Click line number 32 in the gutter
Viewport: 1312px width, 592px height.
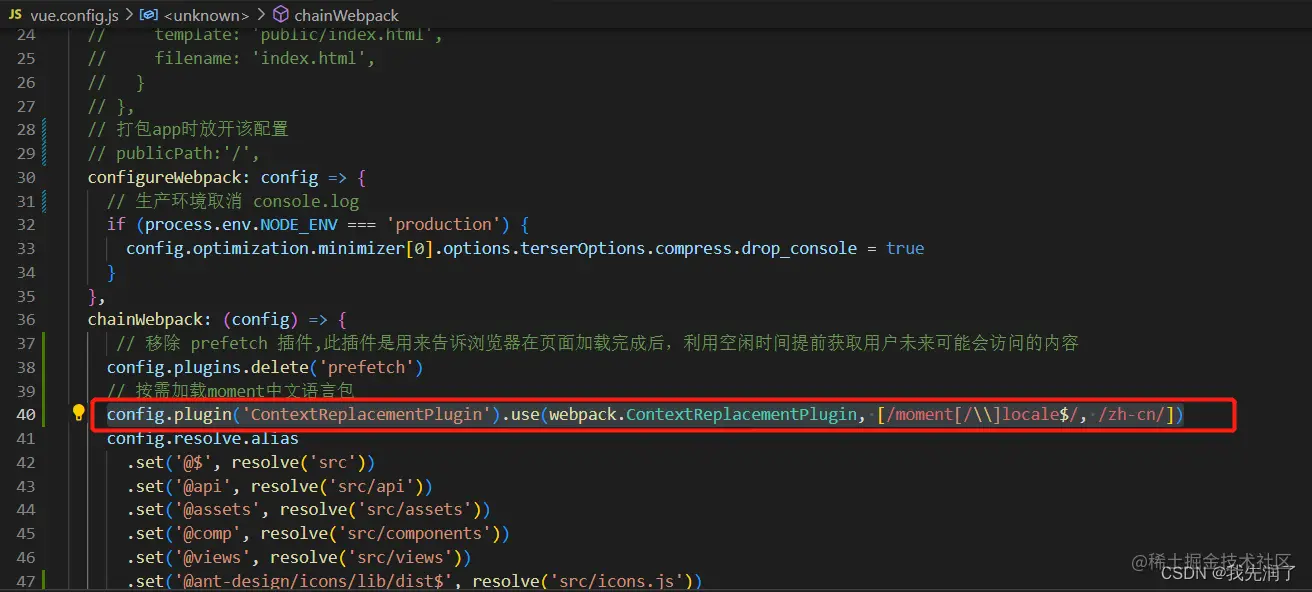tap(26, 224)
